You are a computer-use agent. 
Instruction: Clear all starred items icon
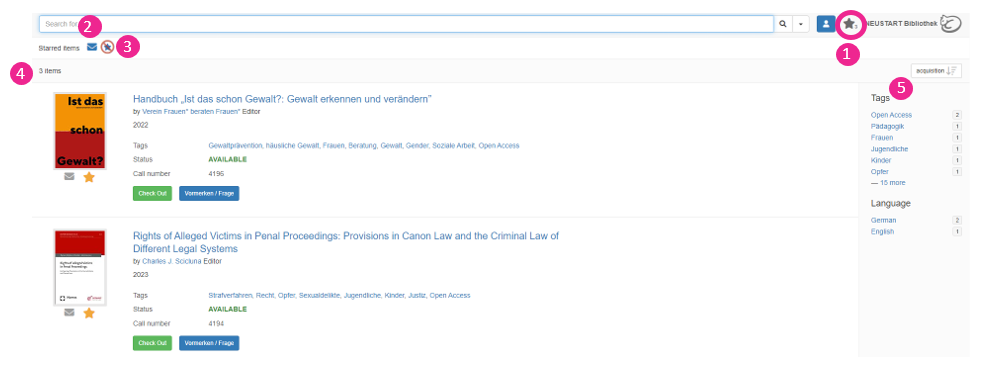(x=108, y=47)
